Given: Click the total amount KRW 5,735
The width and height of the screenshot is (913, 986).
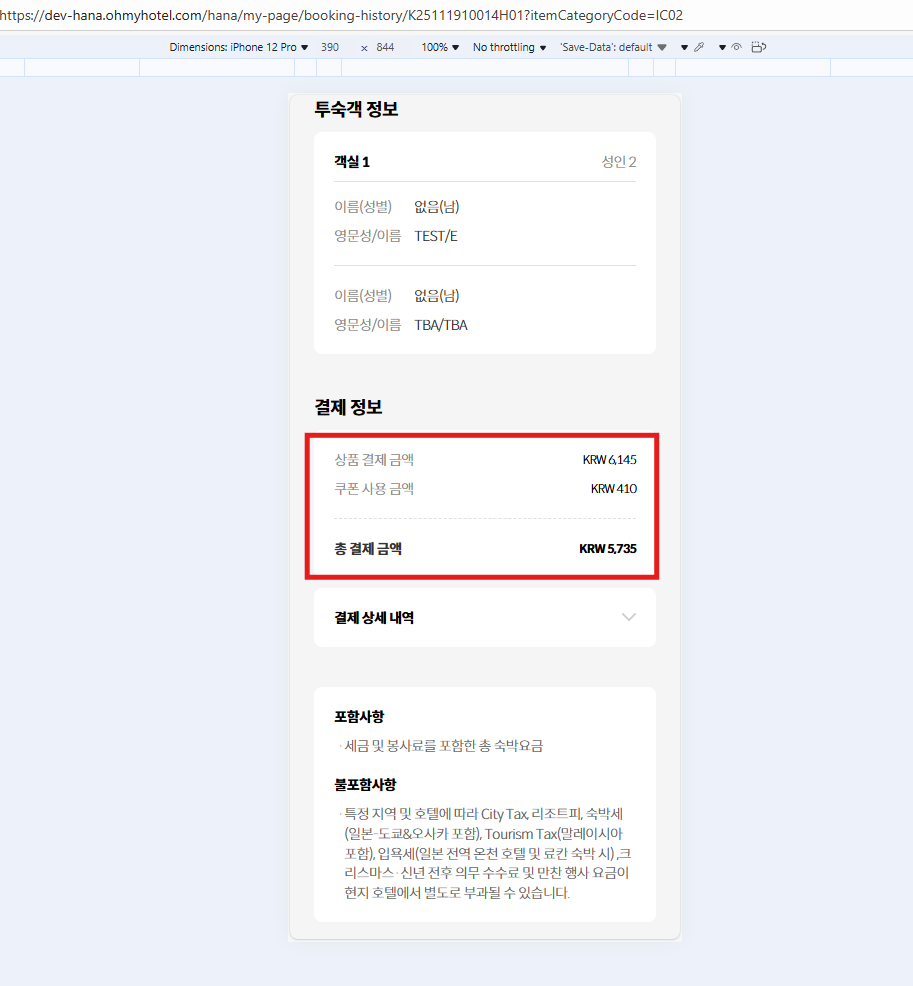Looking at the screenshot, I should click(607, 549).
